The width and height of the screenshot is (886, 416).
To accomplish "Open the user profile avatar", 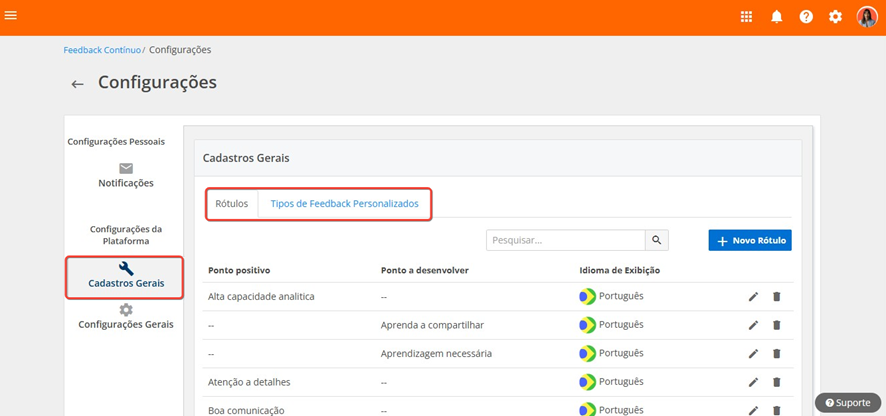I will (867, 17).
